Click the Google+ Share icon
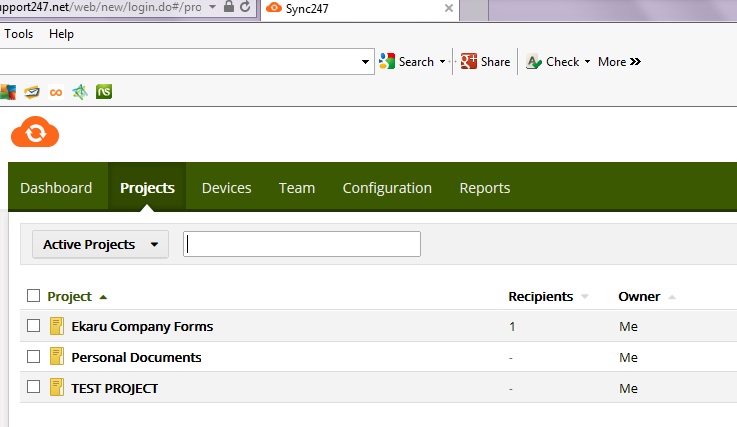The image size is (737, 427). coord(469,61)
